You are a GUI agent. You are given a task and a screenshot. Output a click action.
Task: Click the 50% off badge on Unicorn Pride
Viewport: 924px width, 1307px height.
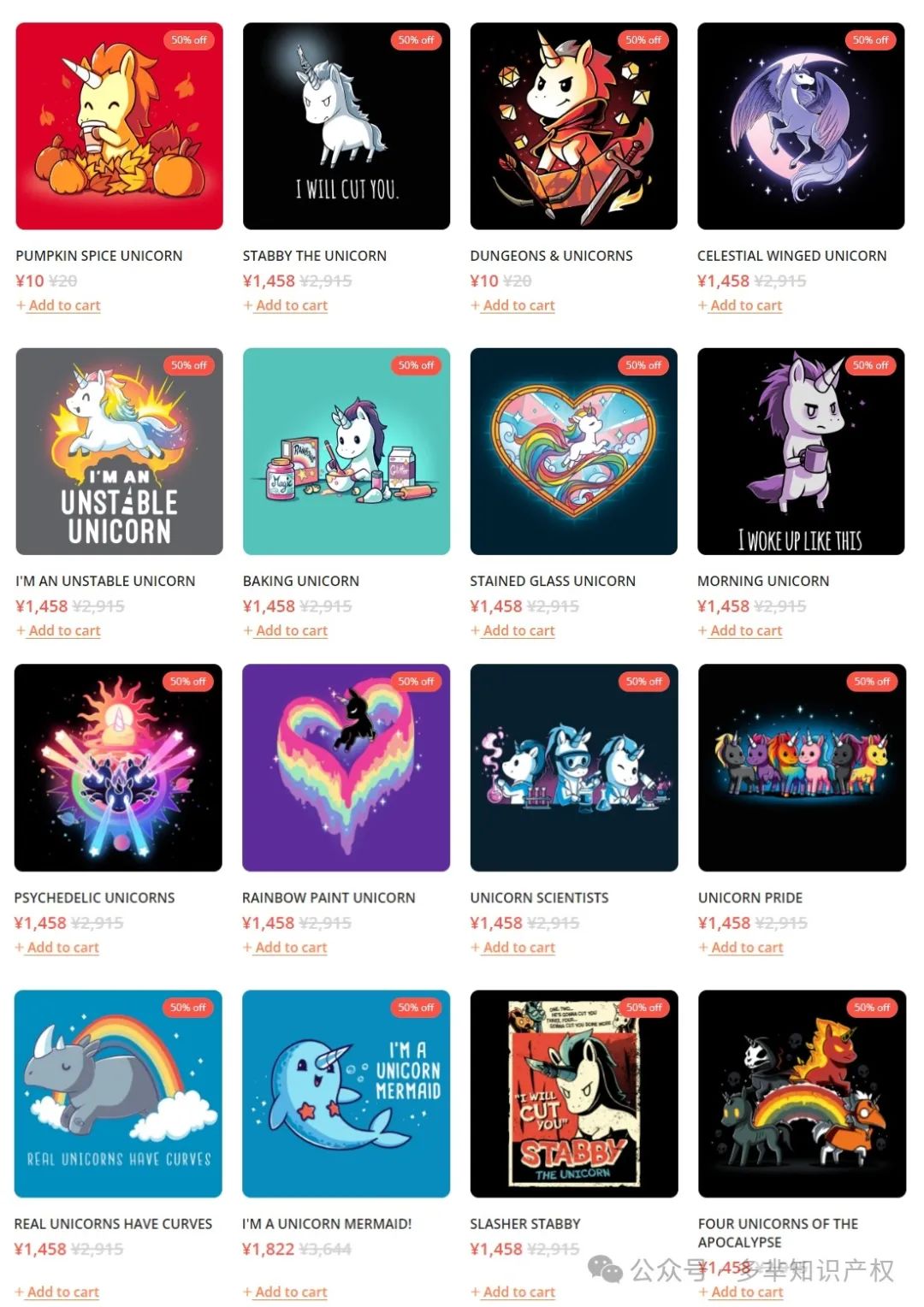[x=872, y=682]
